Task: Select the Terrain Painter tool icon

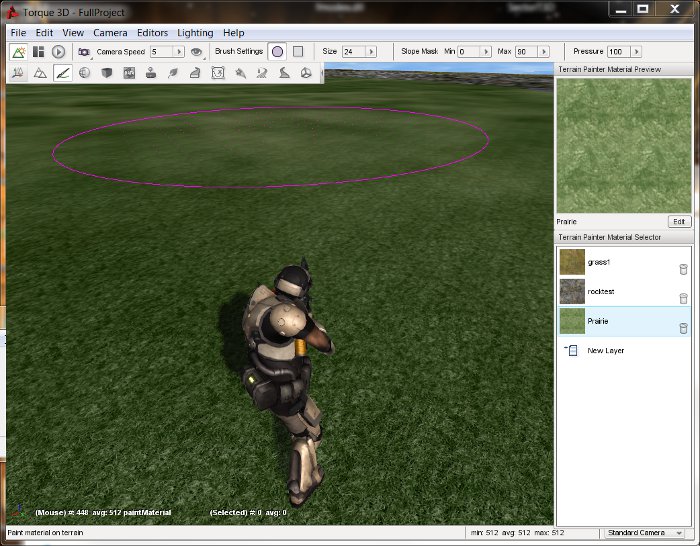Action: point(62,73)
